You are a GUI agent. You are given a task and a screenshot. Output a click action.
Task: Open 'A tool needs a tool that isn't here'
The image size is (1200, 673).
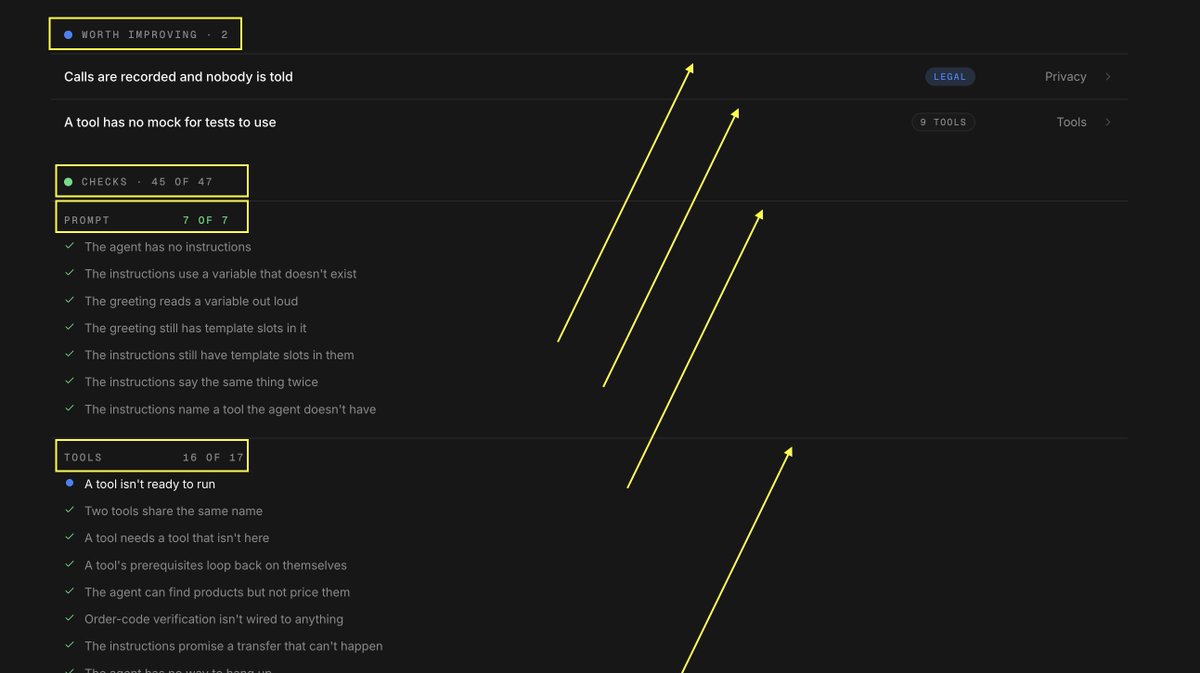click(177, 538)
